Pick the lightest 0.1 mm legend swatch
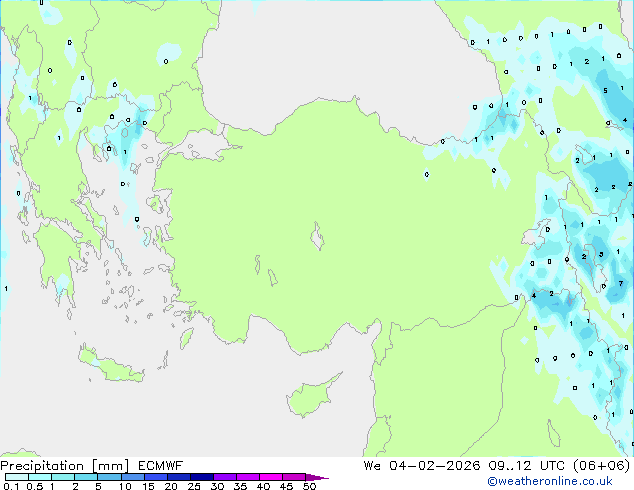 click(12, 477)
